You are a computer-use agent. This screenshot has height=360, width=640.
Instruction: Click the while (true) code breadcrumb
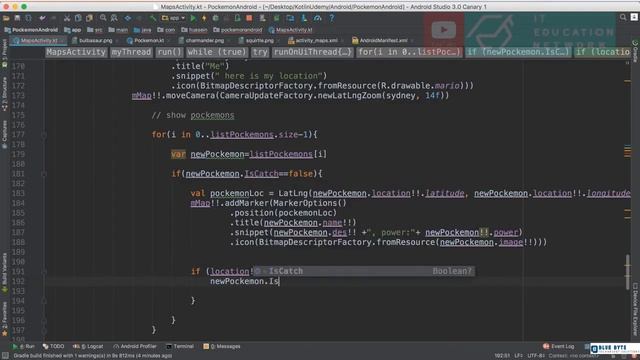pos(217,52)
